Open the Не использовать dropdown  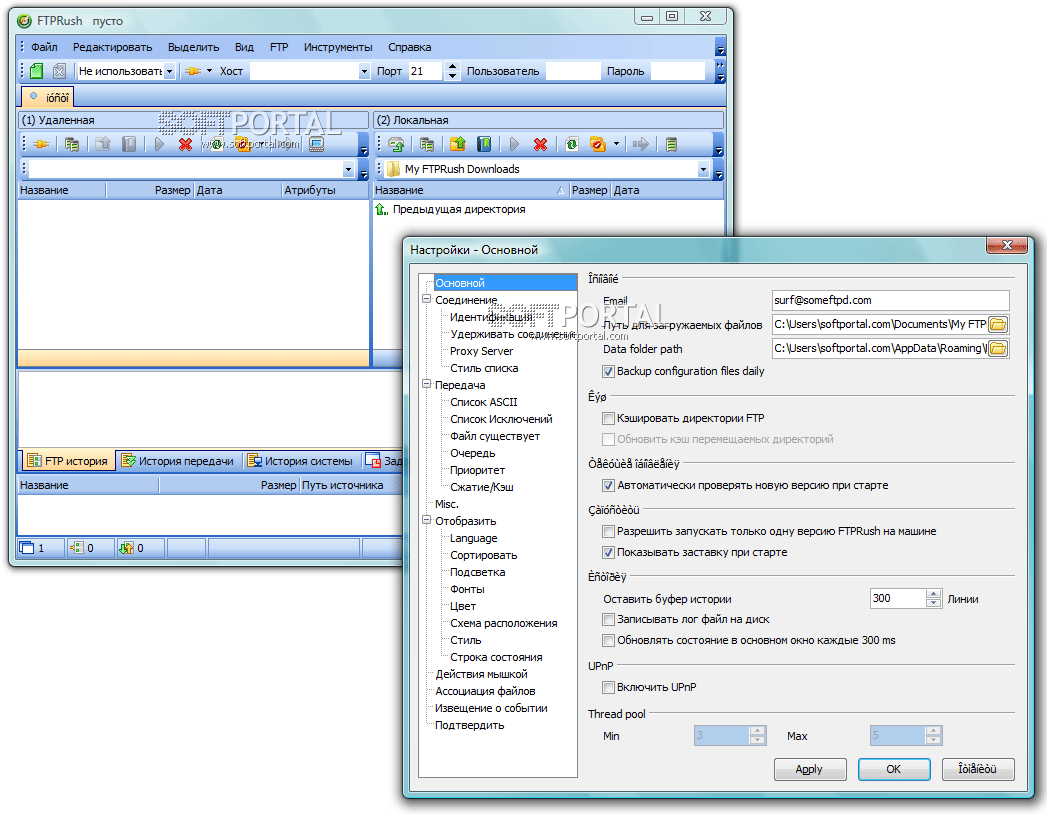click(170, 71)
